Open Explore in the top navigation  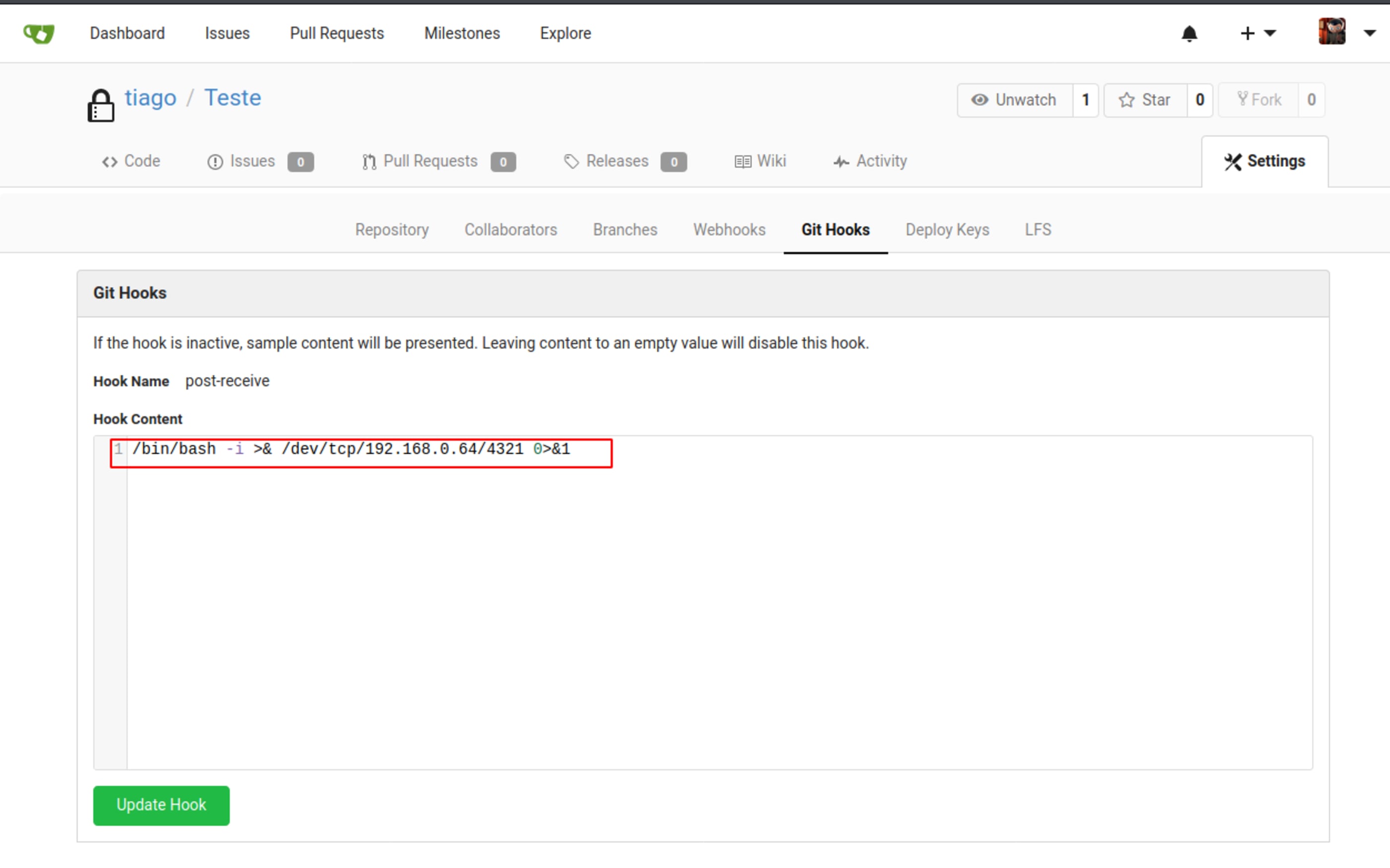coord(565,33)
